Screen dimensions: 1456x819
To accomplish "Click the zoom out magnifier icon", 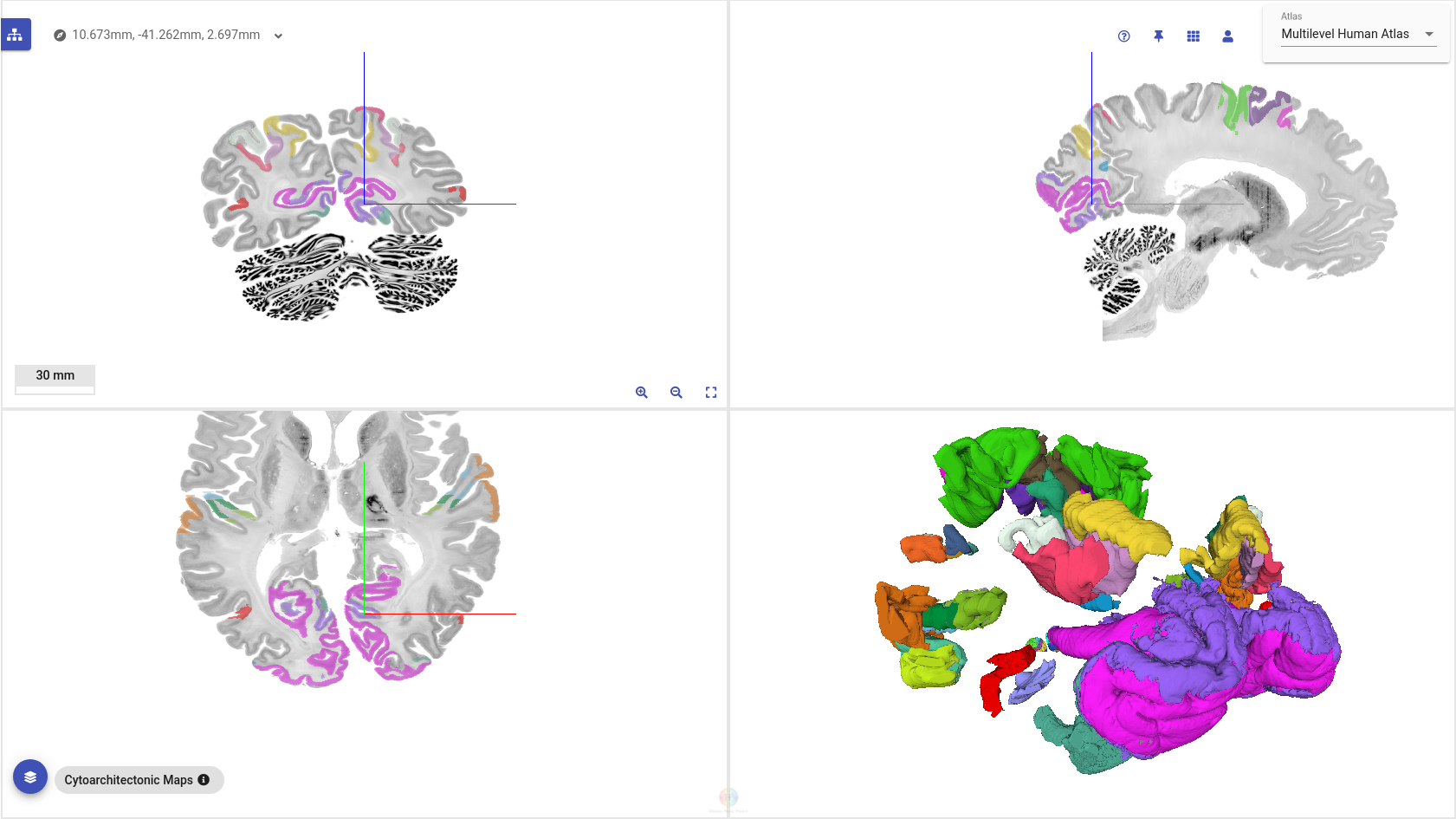I will tap(676, 393).
